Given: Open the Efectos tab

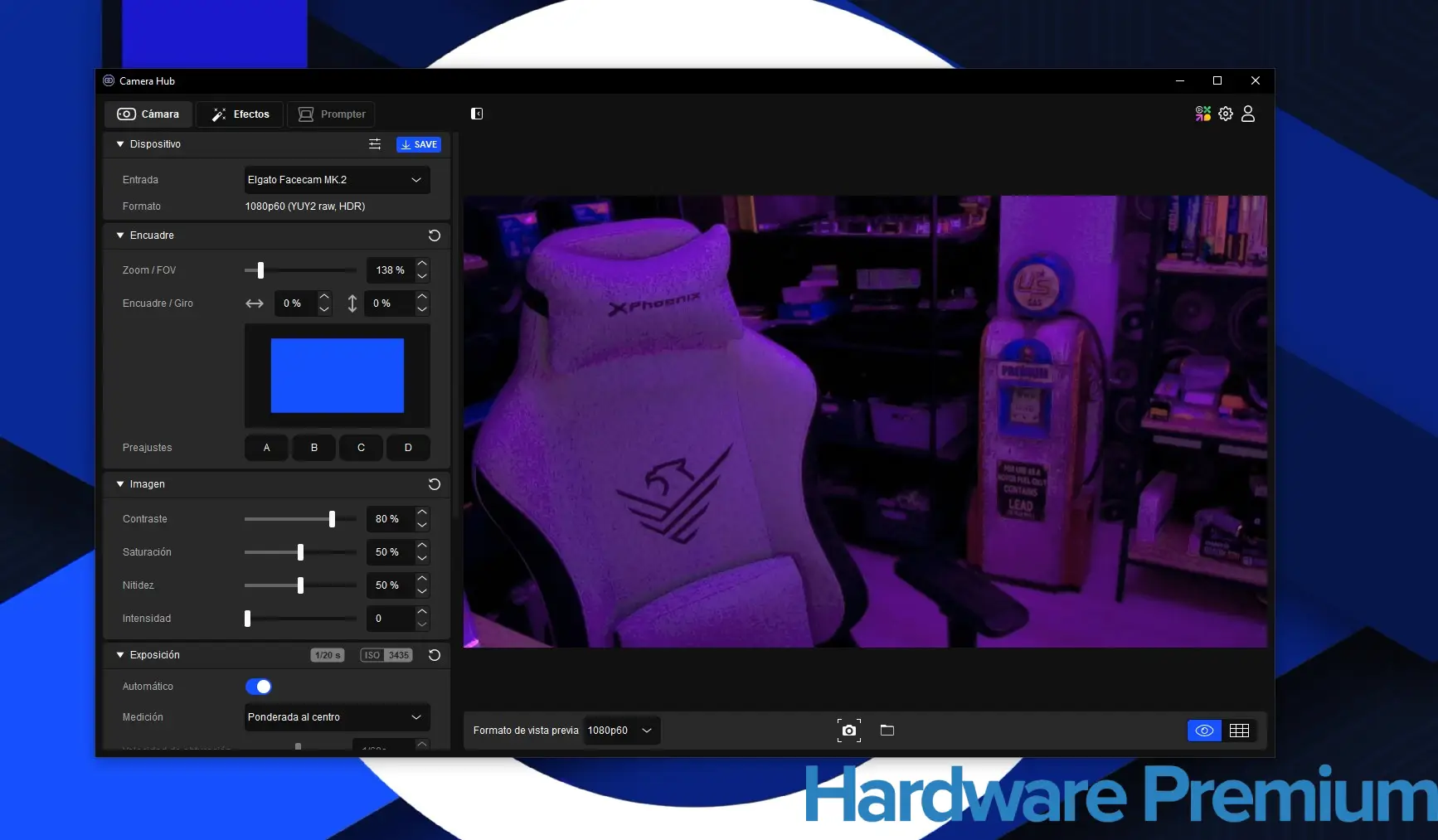Looking at the screenshot, I should [x=240, y=114].
